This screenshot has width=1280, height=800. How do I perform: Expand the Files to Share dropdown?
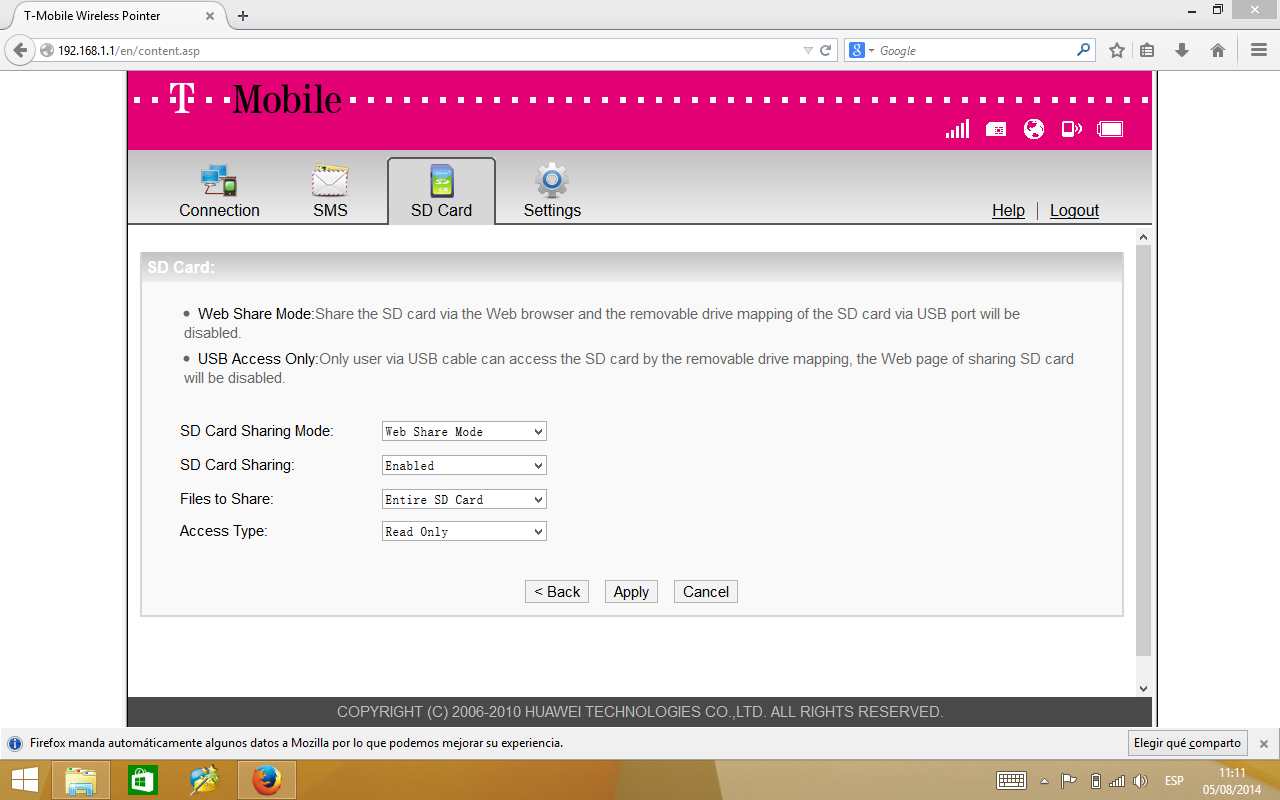pos(464,500)
